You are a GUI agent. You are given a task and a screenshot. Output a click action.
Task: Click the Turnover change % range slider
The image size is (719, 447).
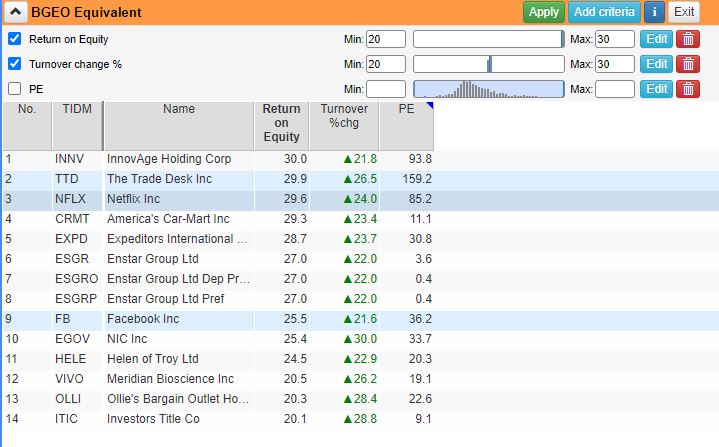tap(489, 64)
